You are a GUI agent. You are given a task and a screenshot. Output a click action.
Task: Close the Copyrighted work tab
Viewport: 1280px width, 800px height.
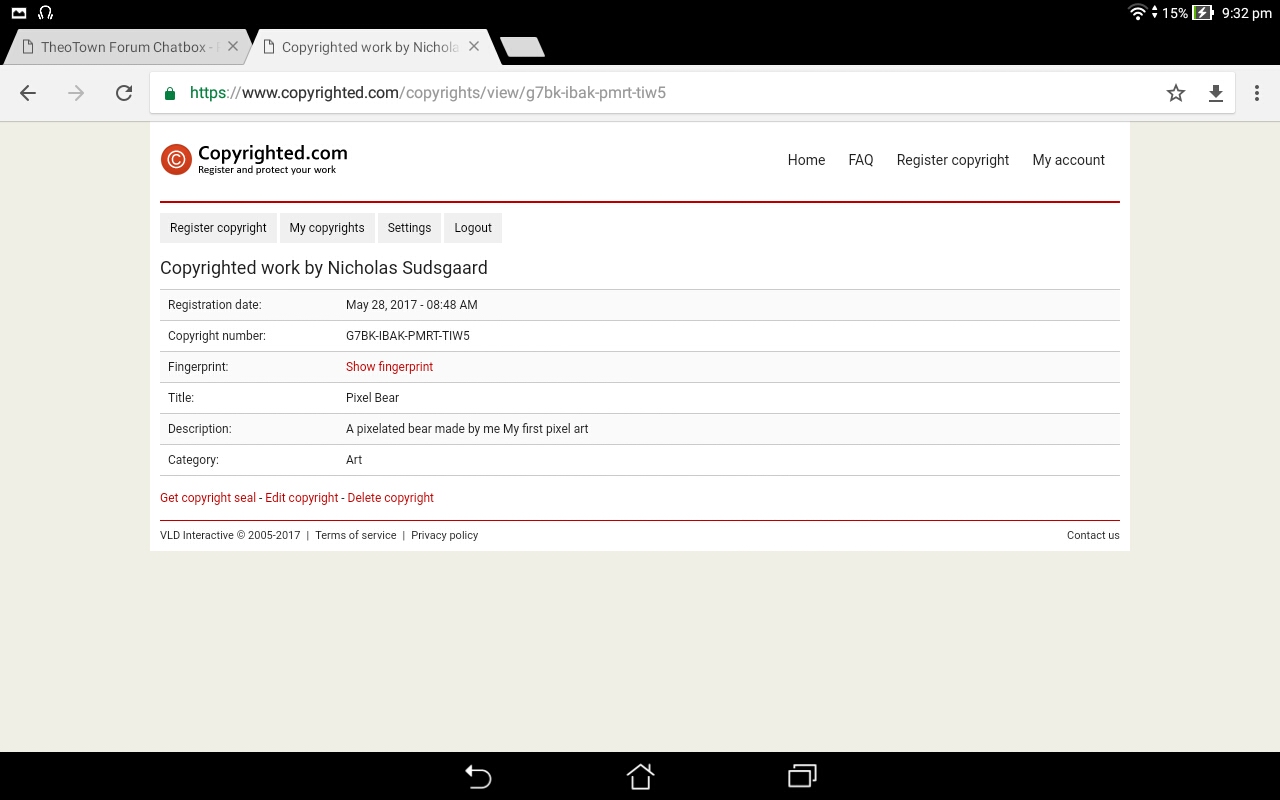(x=474, y=46)
